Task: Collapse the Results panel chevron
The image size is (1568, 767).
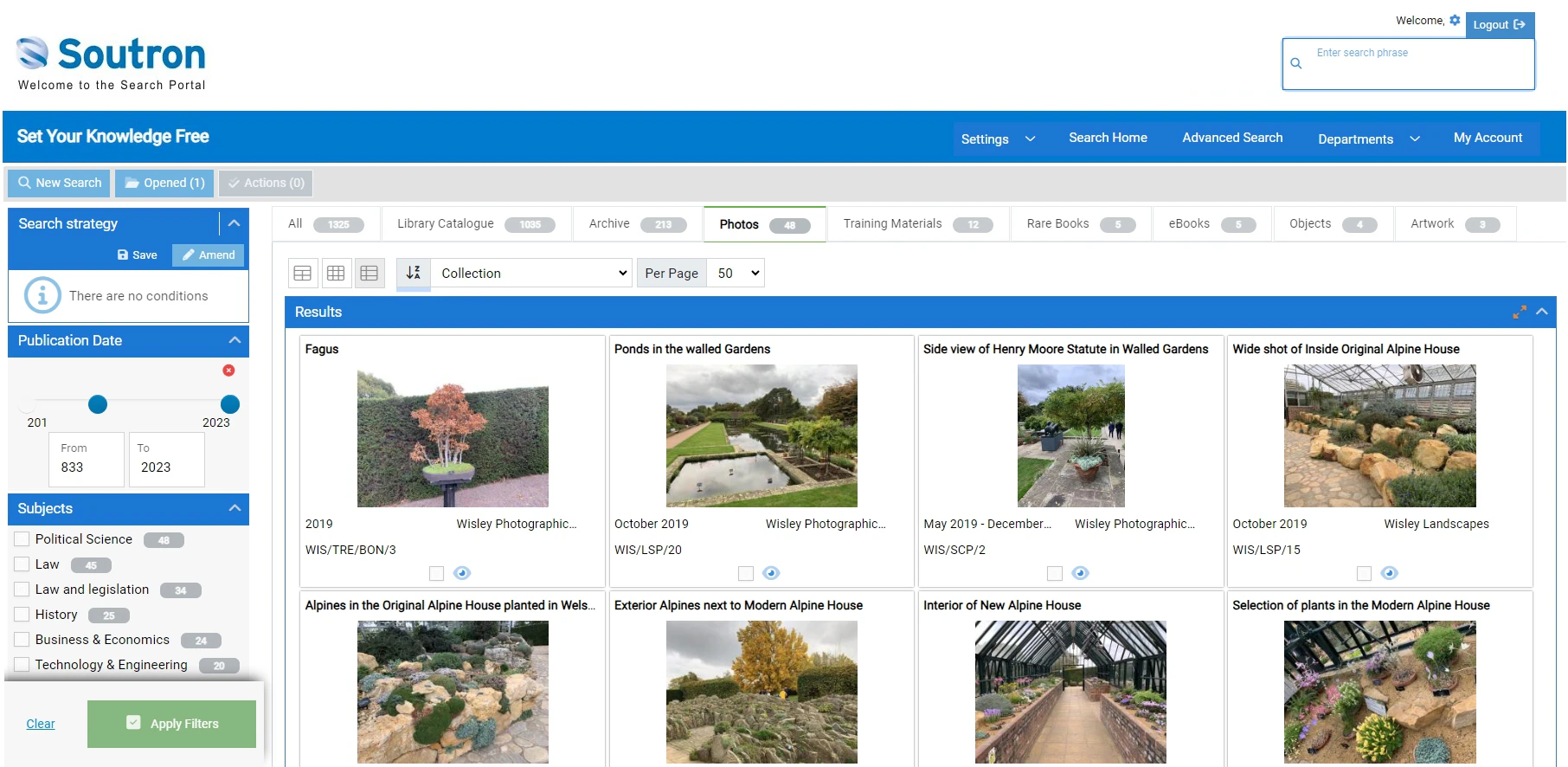Action: point(1542,312)
